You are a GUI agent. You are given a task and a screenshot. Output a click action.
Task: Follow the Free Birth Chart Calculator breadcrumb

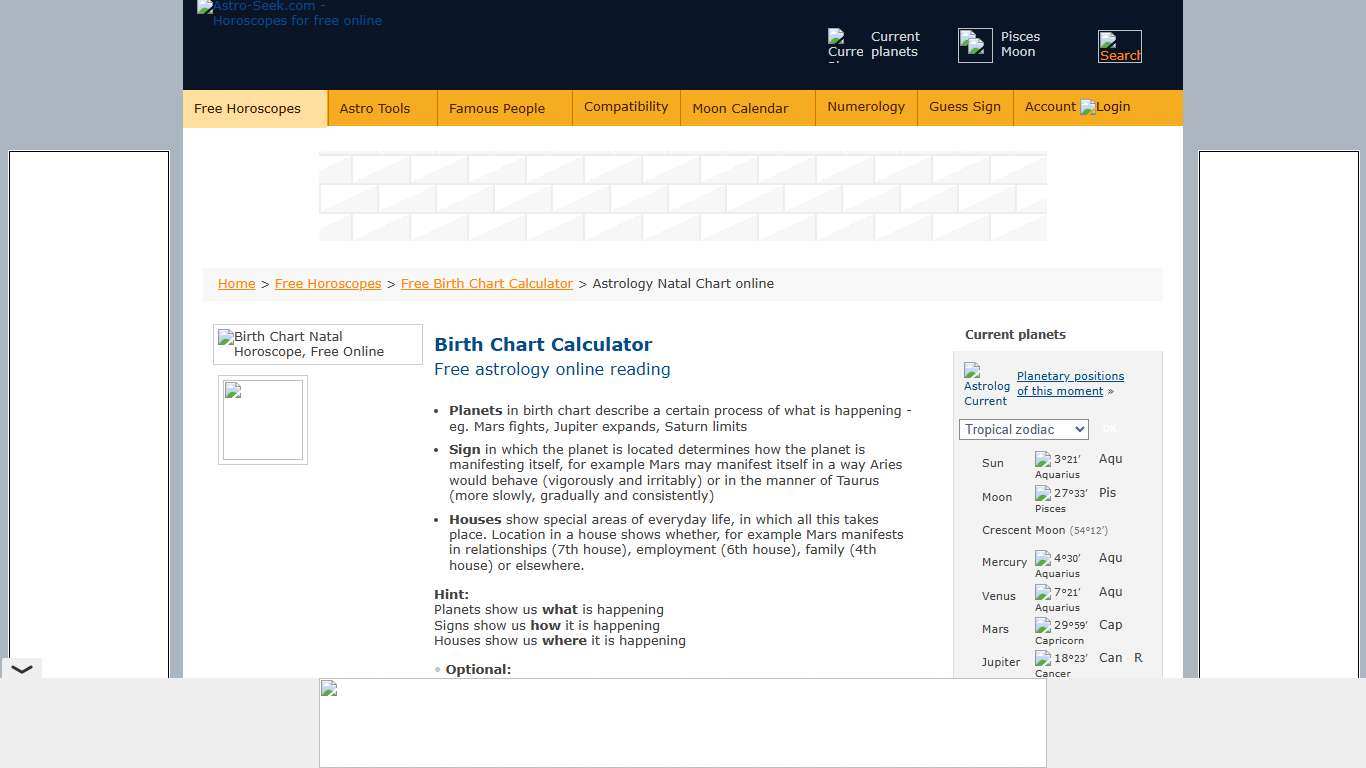(486, 283)
